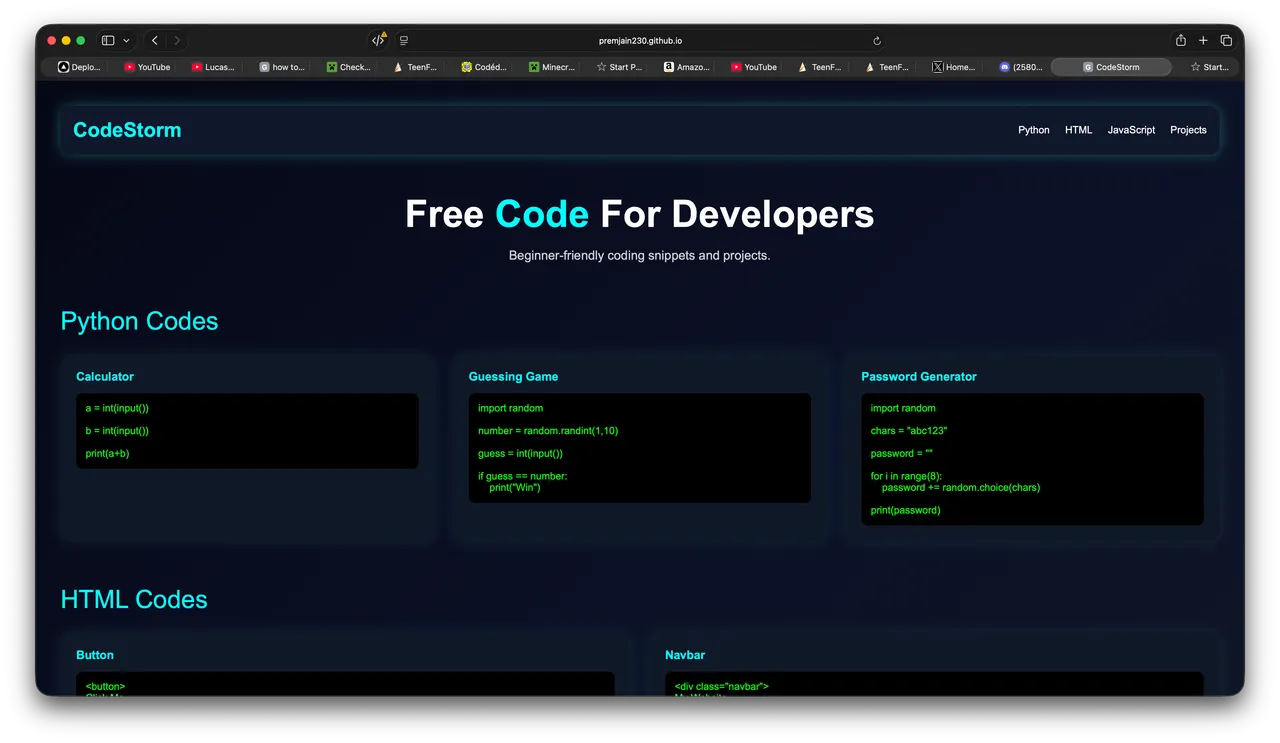Click the "for i in range(8):" line

pos(906,476)
